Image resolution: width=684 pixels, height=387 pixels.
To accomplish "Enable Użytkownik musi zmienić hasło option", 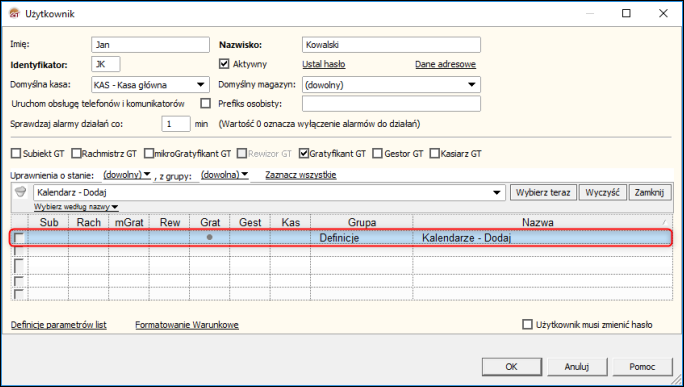I will [x=527, y=325].
